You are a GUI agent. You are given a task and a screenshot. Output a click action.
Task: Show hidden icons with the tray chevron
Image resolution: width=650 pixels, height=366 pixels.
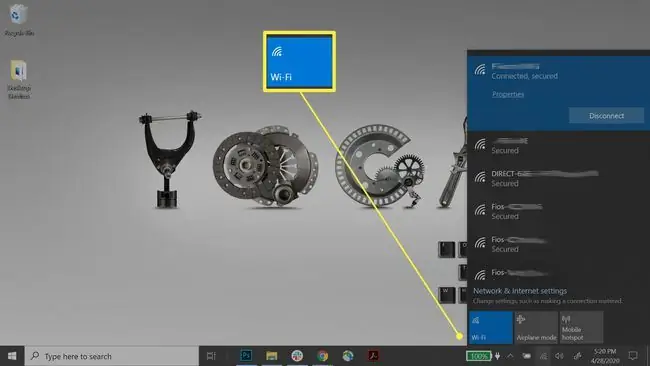(510, 356)
